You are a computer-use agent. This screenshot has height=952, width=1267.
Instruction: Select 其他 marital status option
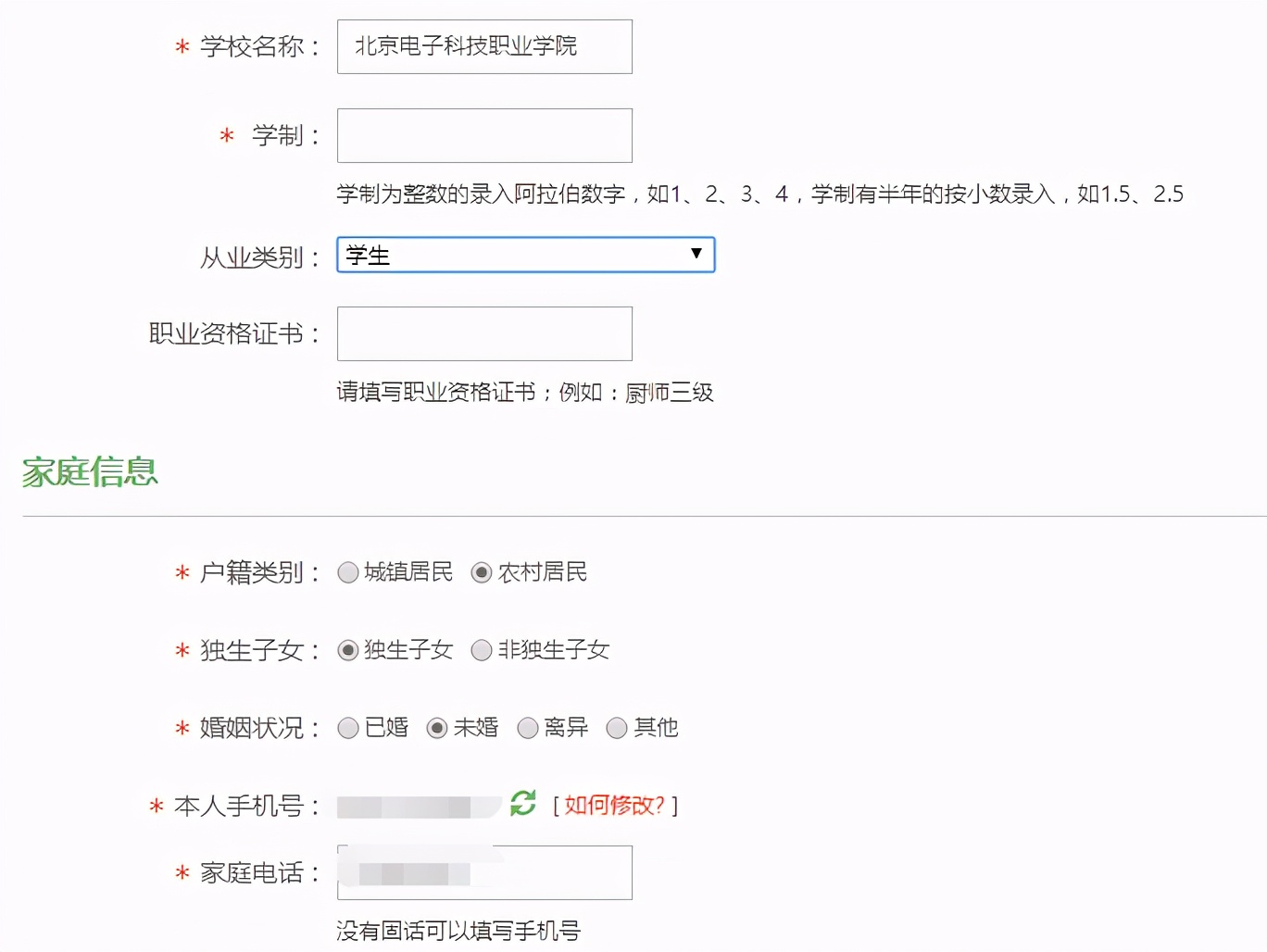point(617,728)
